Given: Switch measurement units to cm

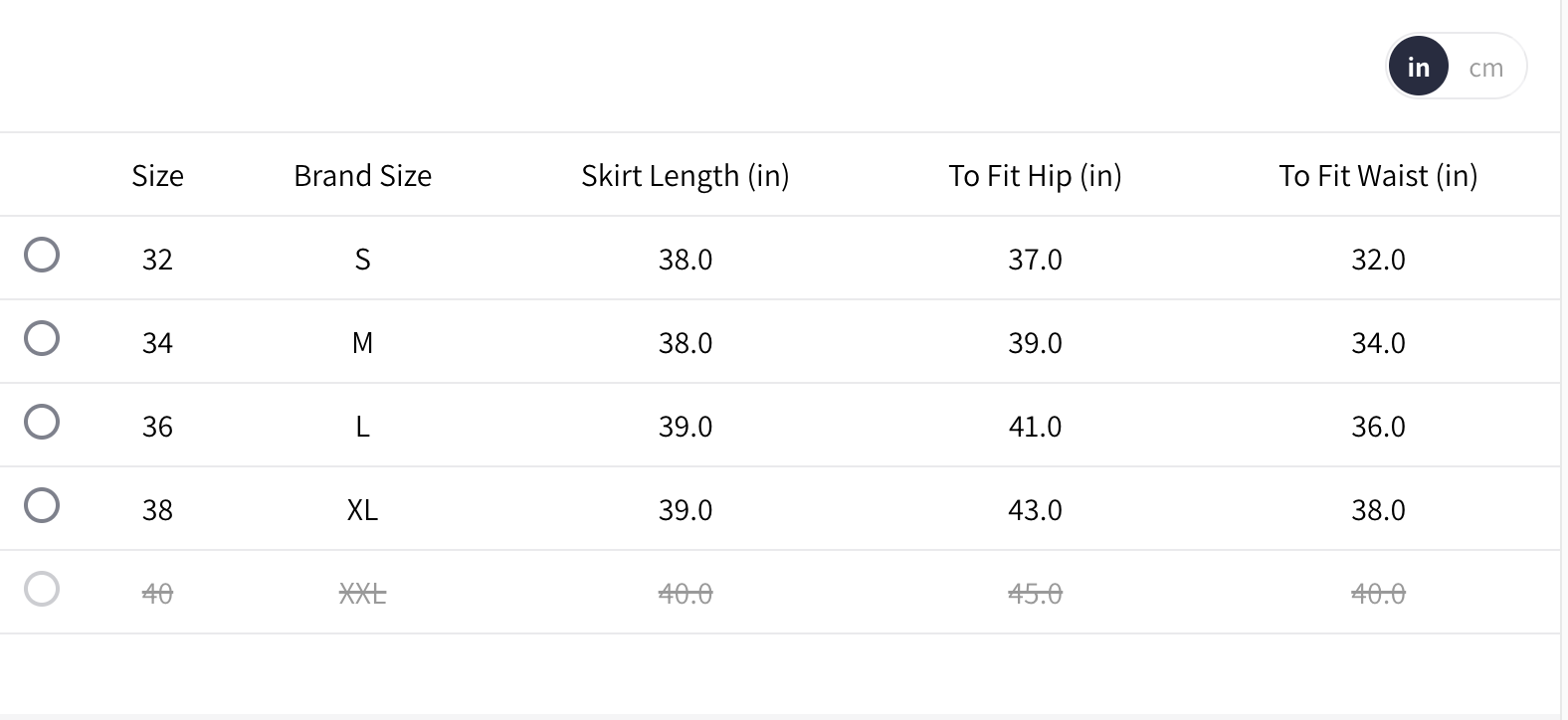Looking at the screenshot, I should point(1485,68).
